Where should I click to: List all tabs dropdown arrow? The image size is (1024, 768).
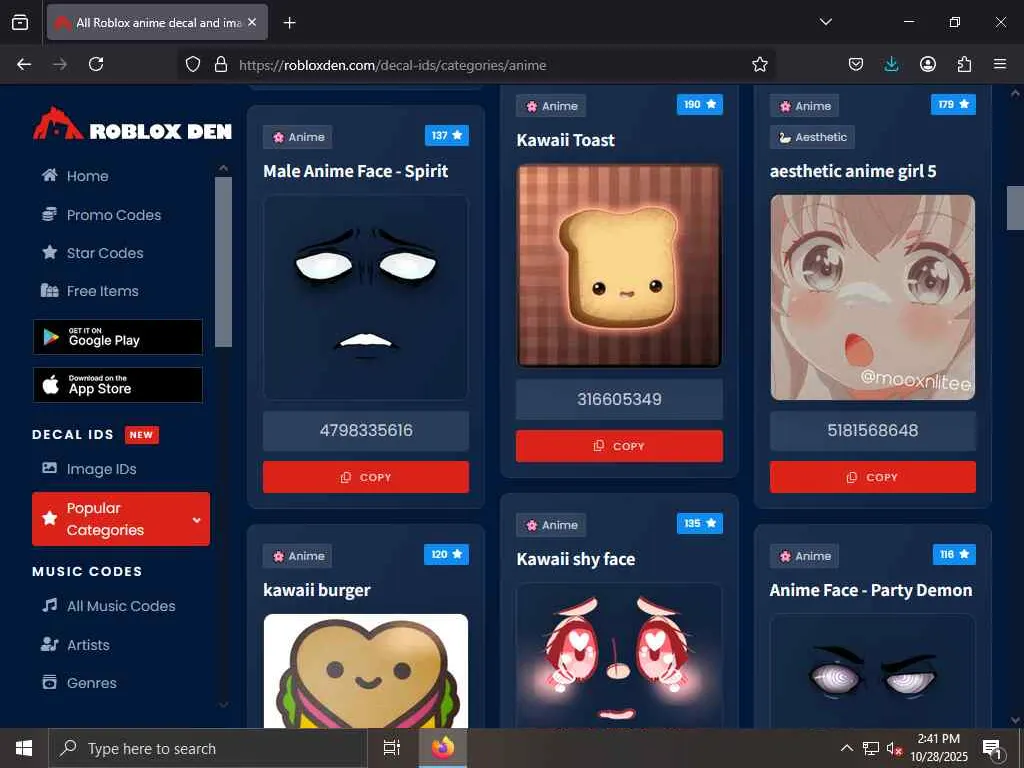826,22
